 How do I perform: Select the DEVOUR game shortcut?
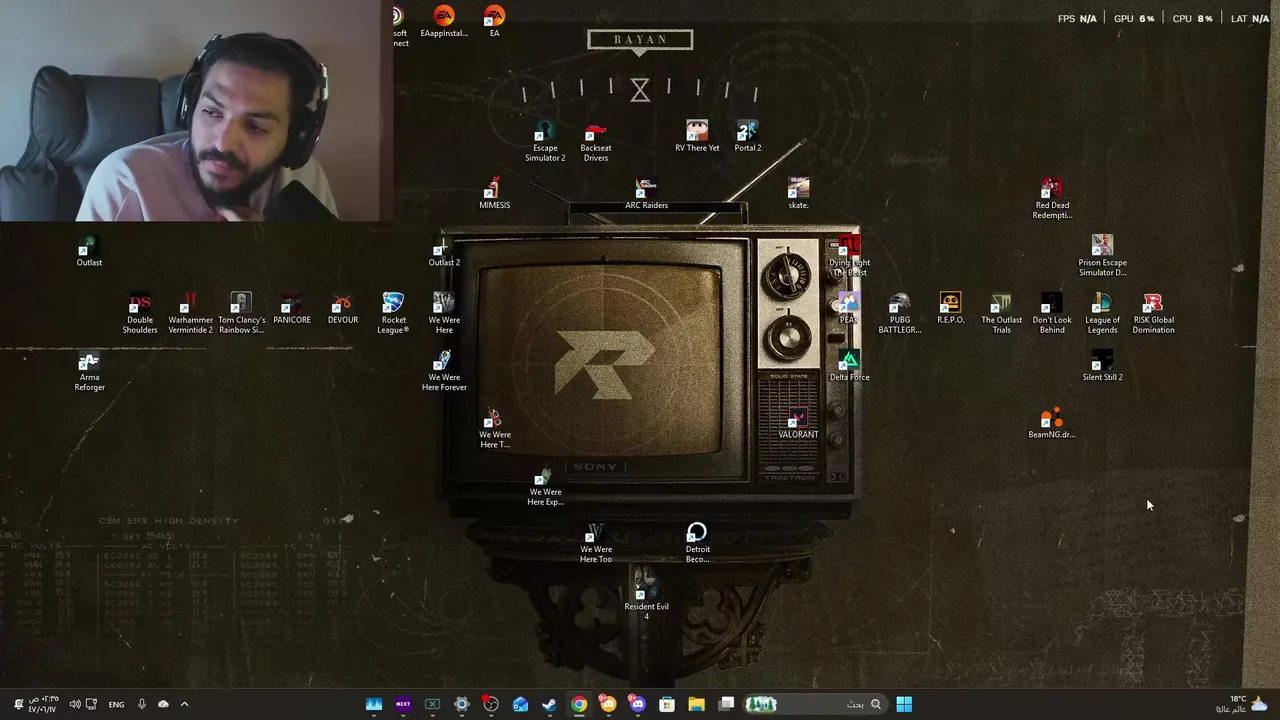pos(342,309)
